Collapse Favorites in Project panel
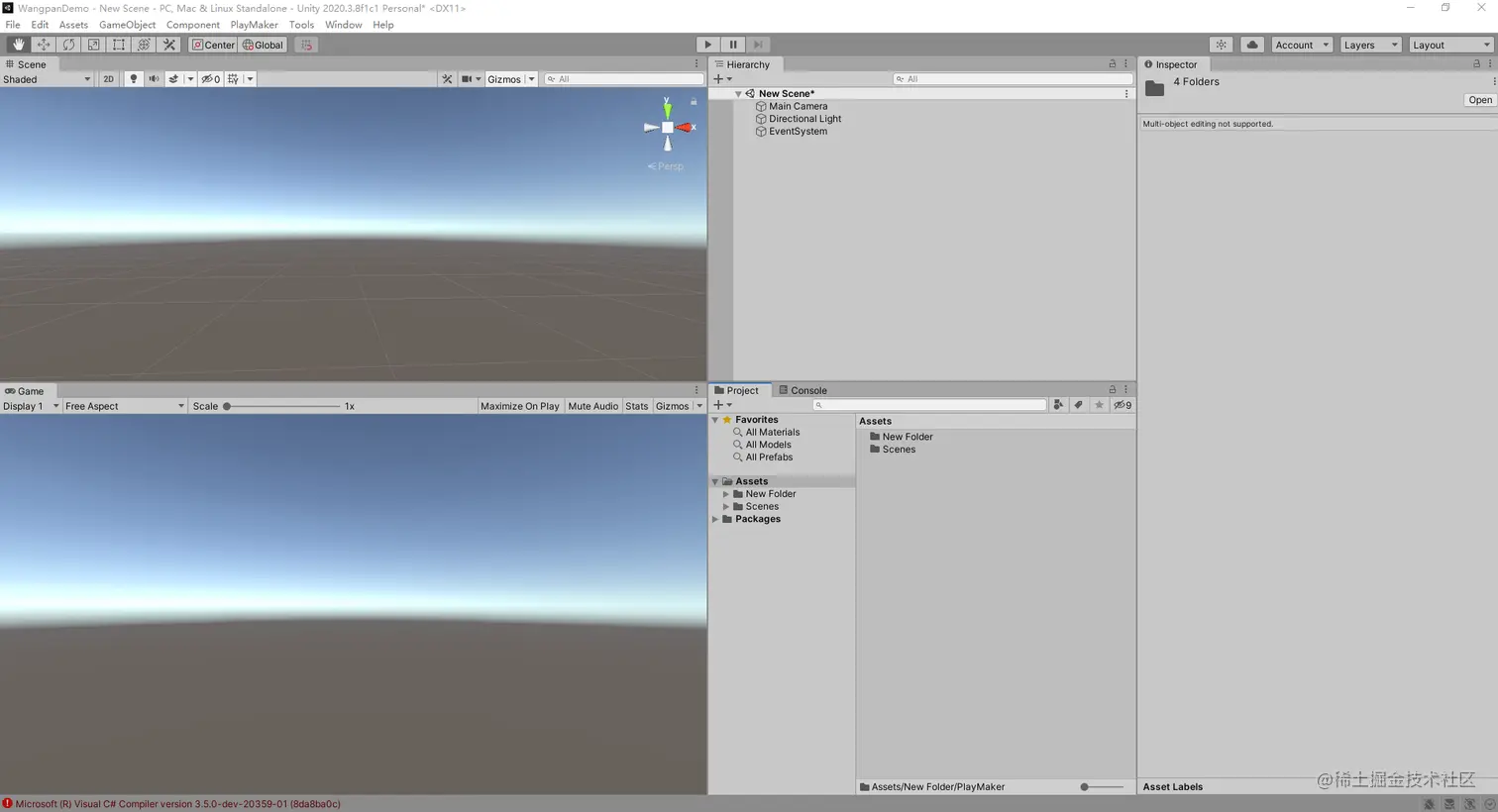The height and width of the screenshot is (812, 1498). (715, 420)
